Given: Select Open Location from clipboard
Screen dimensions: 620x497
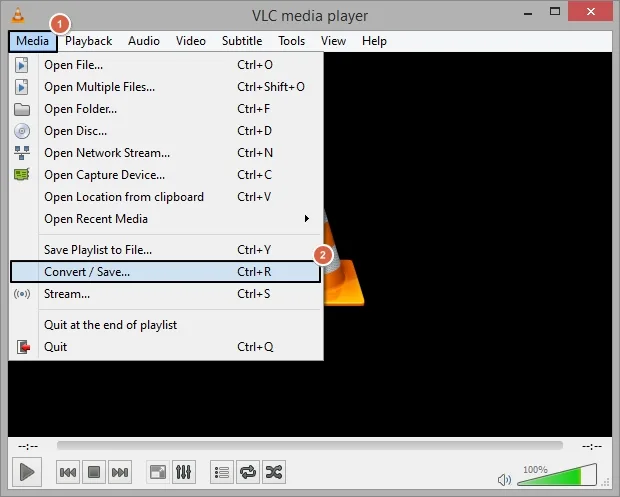Looking at the screenshot, I should 166,197.
